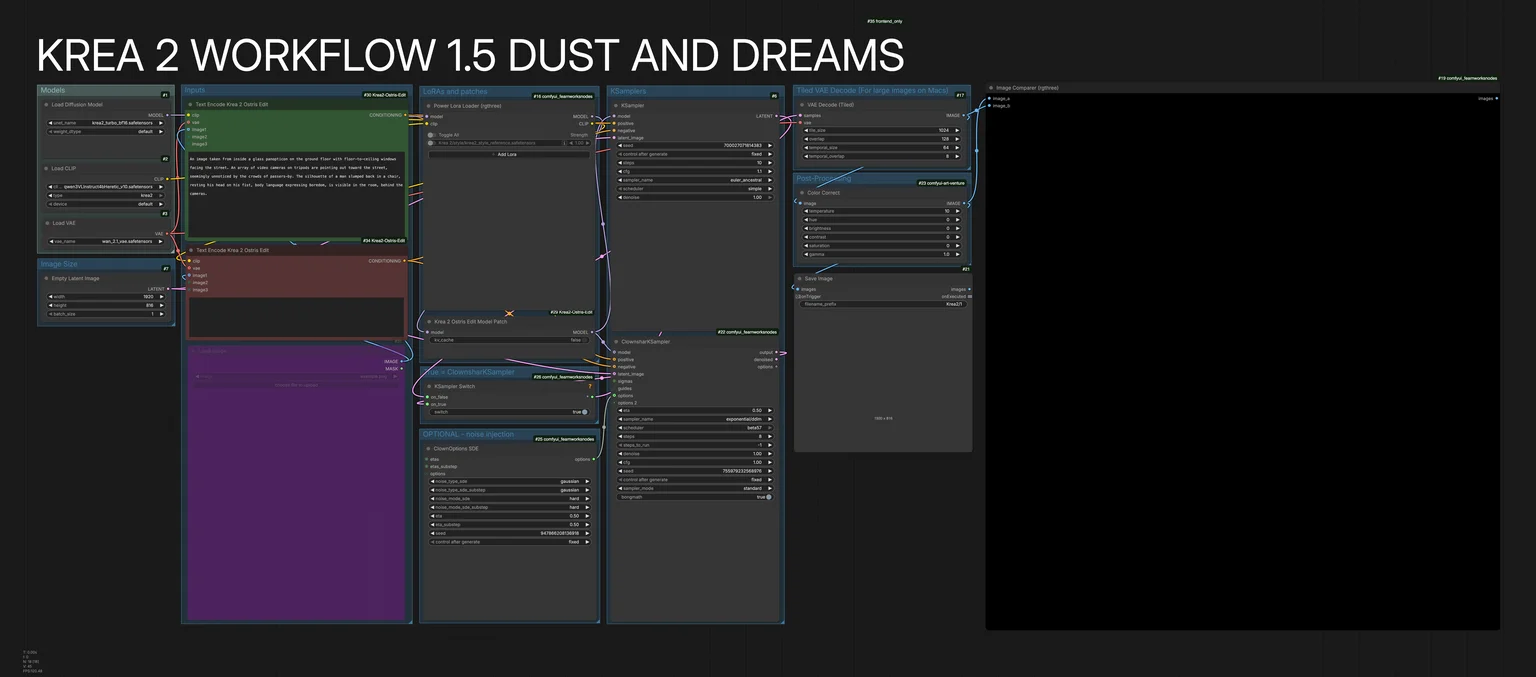Select the LoRAs and patches group title
The image size is (1536, 677).
[456, 91]
